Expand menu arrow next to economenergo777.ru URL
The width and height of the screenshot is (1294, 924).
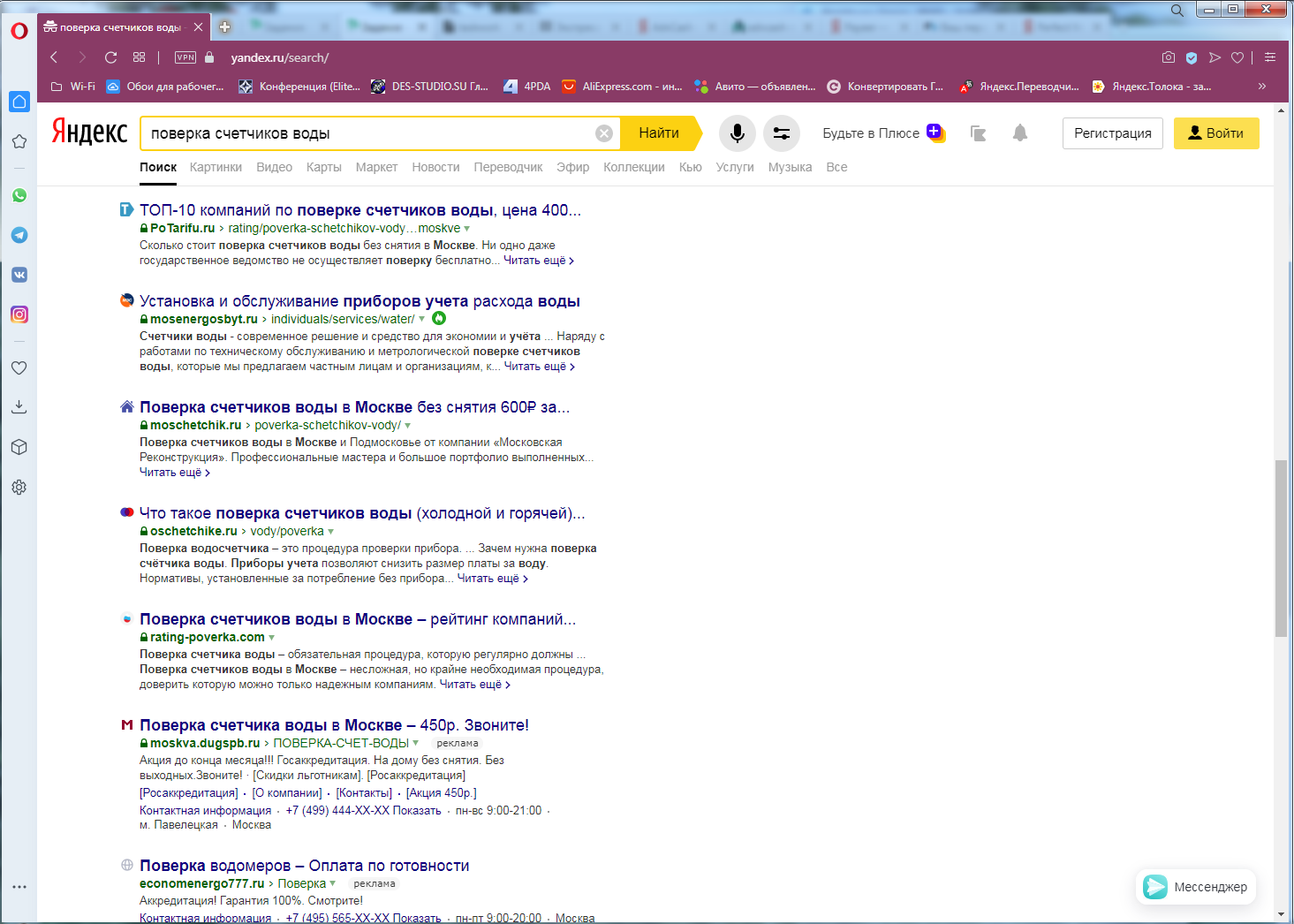pyautogui.click(x=332, y=883)
